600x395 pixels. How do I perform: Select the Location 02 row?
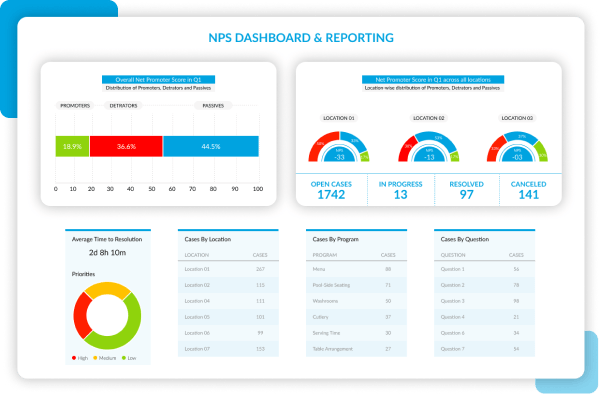click(x=228, y=285)
